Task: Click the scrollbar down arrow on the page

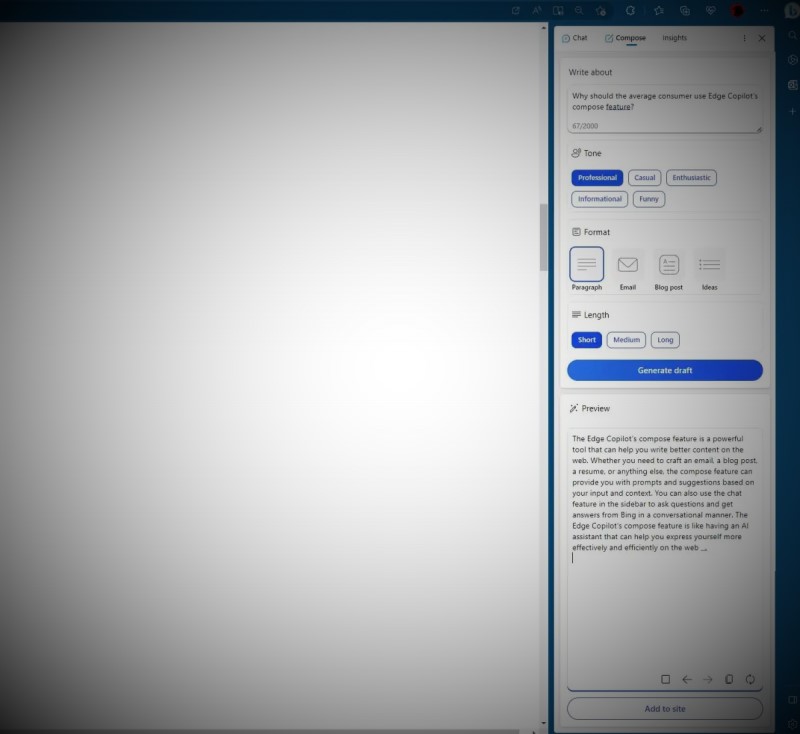Action: point(543,723)
